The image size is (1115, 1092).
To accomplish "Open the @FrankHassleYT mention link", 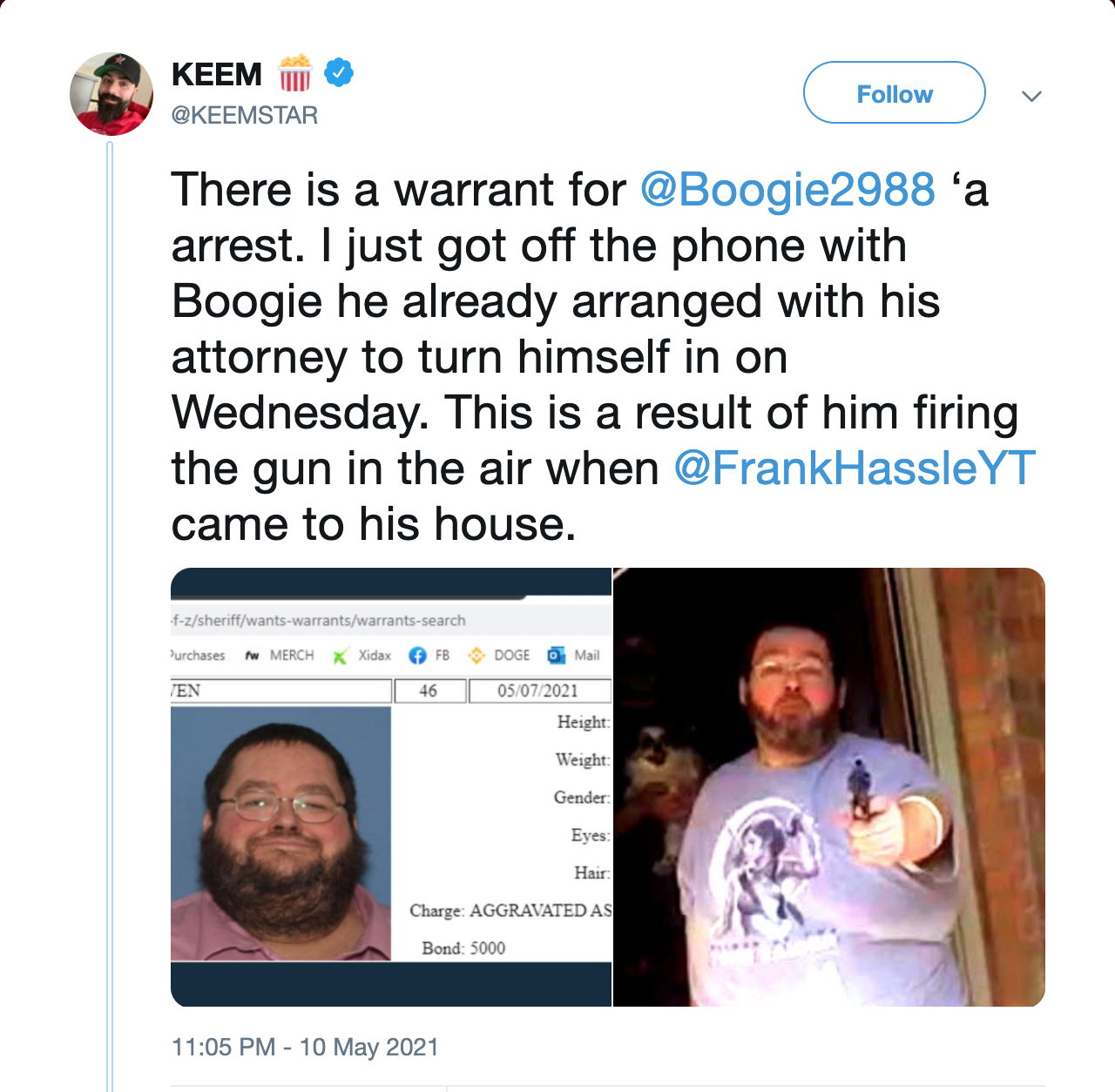I will click(x=855, y=468).
